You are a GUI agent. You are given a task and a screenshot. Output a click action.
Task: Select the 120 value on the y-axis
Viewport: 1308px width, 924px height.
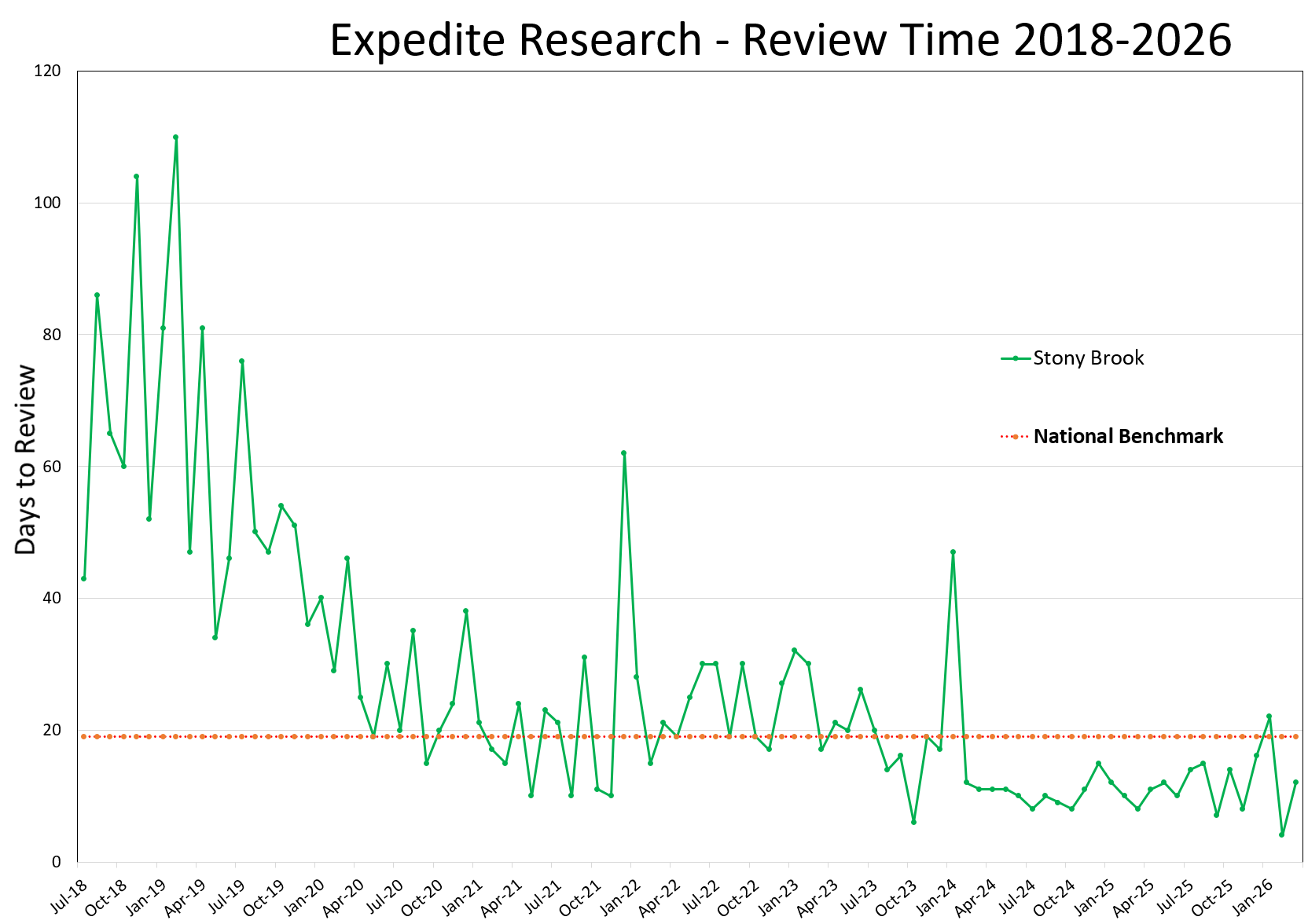pos(49,71)
